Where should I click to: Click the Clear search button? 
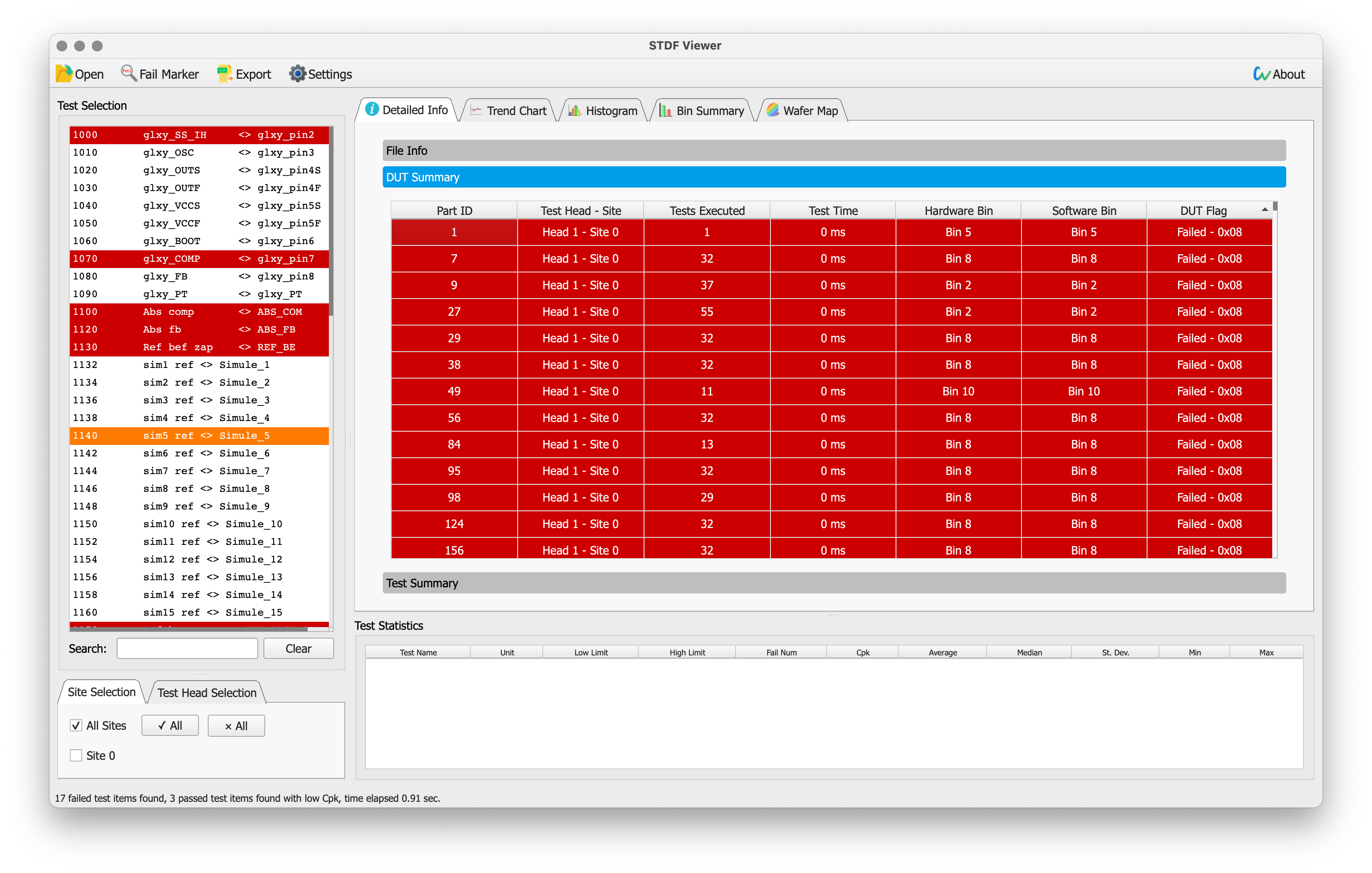point(298,648)
